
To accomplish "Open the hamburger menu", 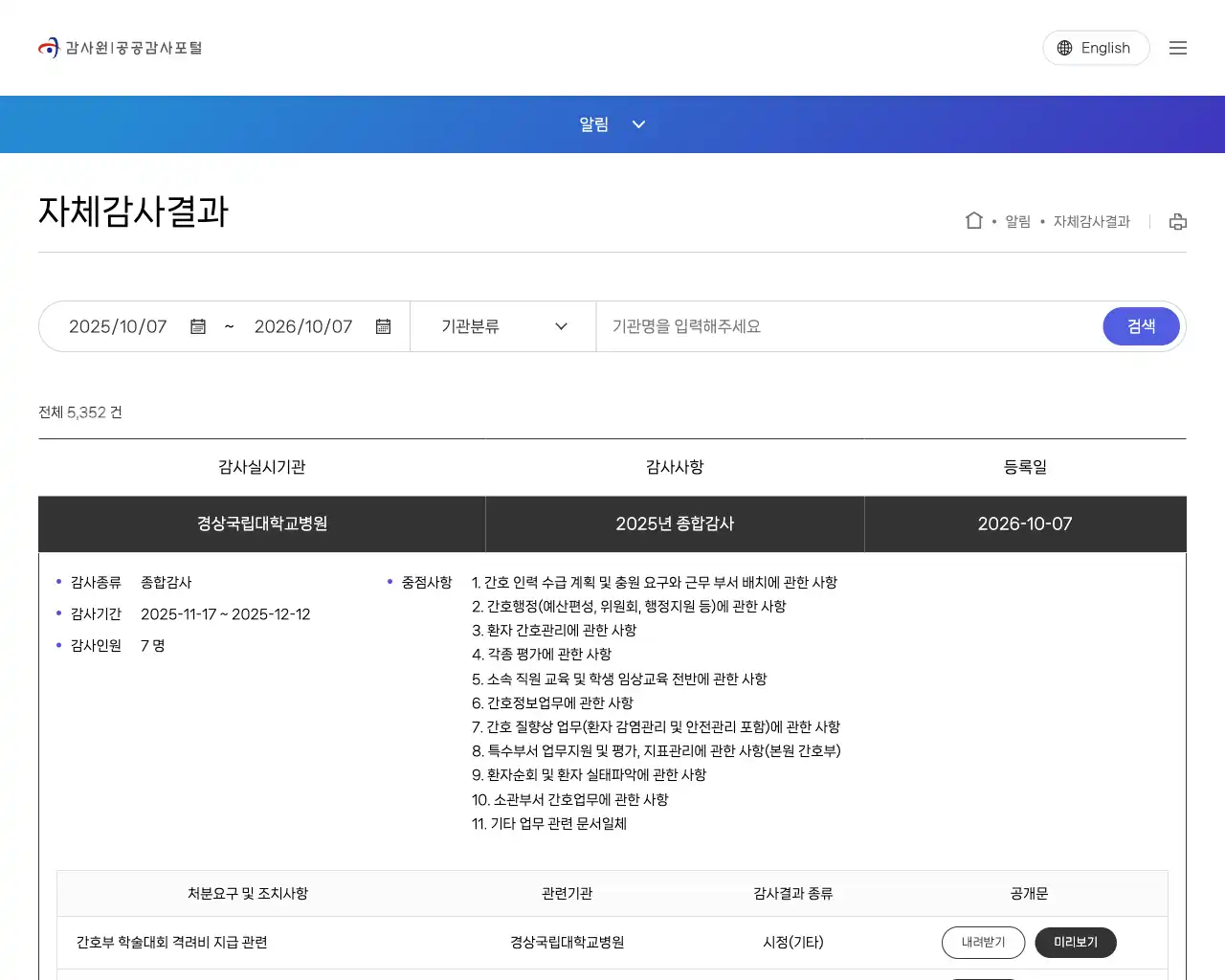I will click(1178, 48).
